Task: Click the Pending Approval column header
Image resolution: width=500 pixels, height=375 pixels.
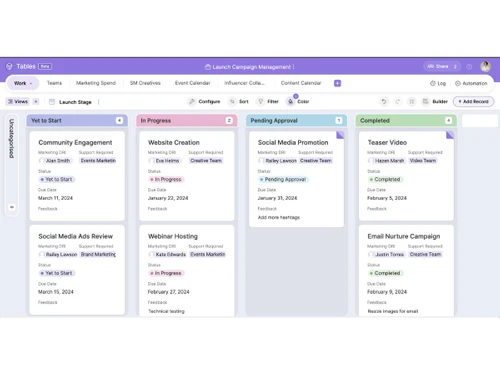Action: [296, 120]
